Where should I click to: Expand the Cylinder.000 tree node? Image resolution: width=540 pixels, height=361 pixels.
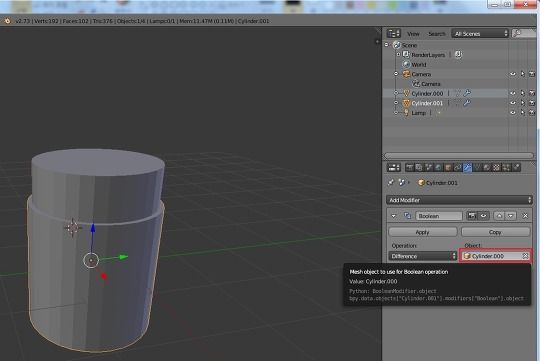pos(396,93)
